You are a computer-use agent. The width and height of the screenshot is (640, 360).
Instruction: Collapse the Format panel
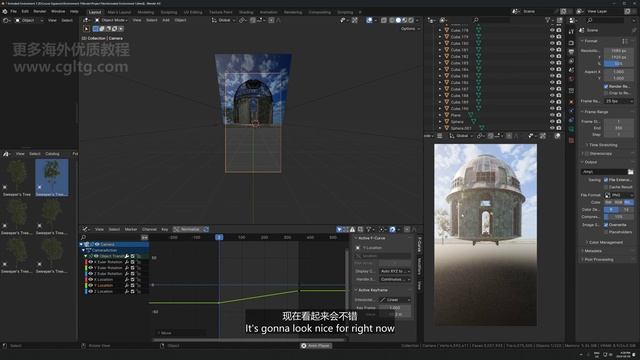point(591,41)
